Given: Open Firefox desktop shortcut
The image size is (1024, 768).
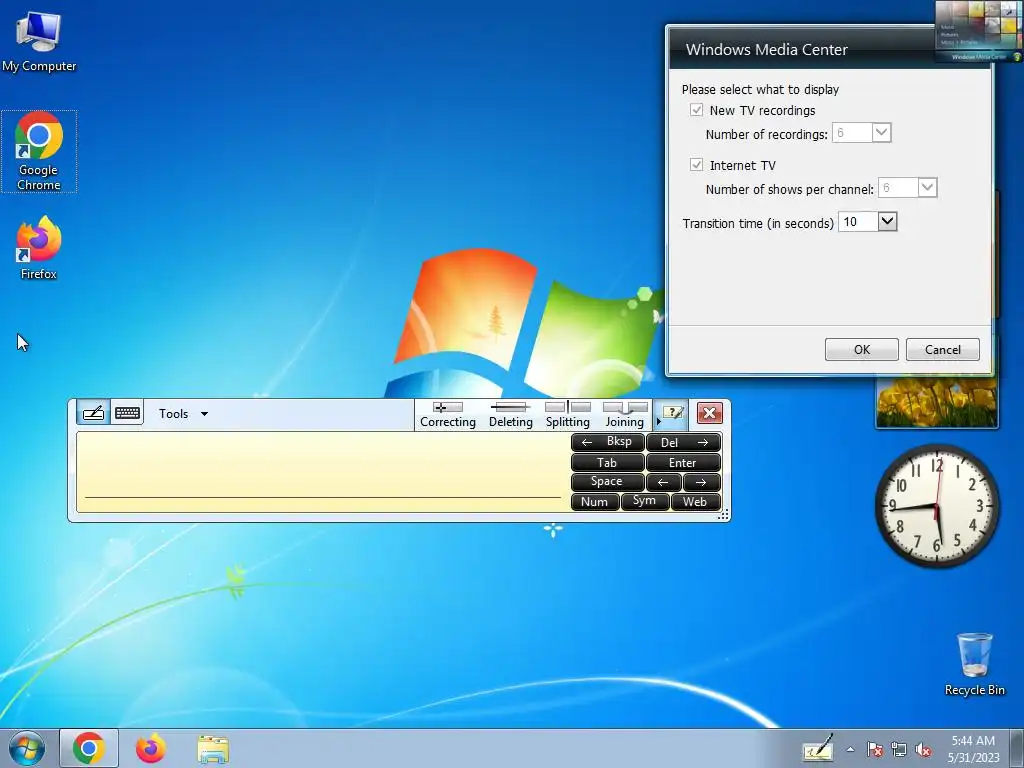Looking at the screenshot, I should pos(39,248).
